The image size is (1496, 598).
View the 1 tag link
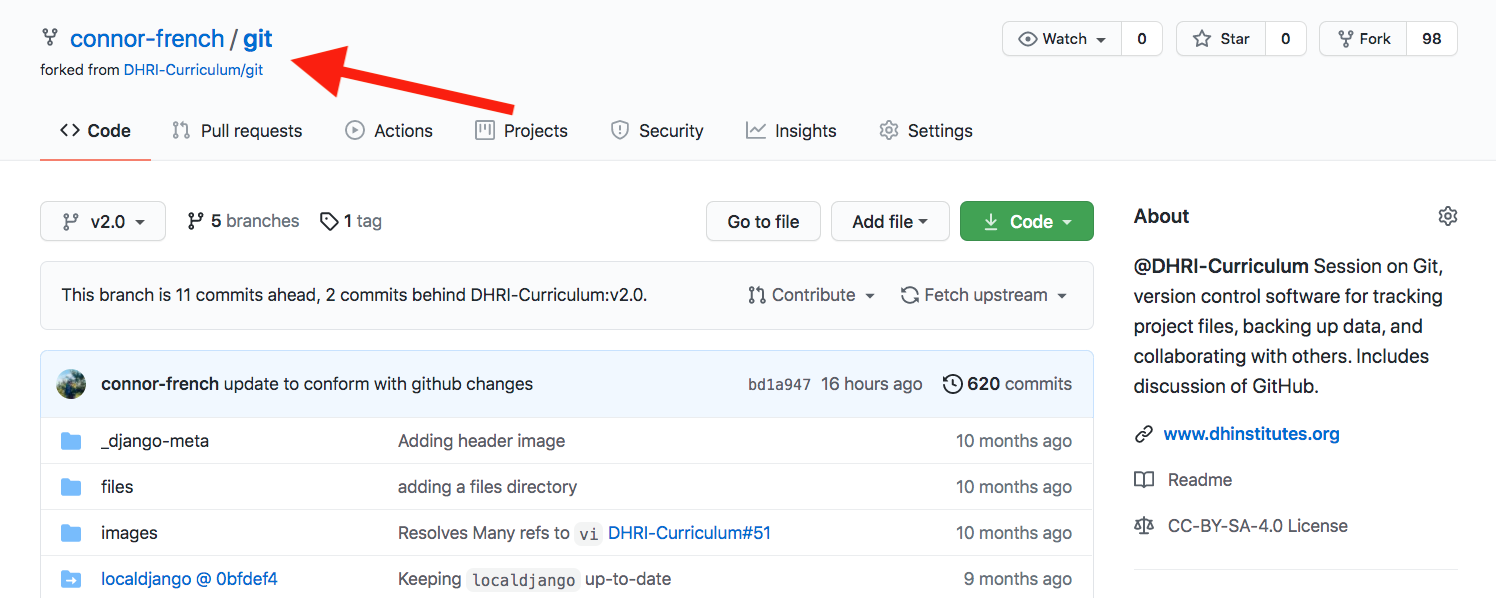click(351, 221)
